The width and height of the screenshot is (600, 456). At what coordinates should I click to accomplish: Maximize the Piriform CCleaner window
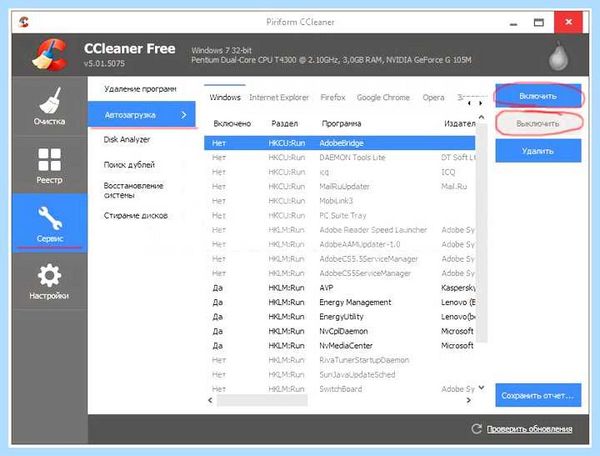(539, 23)
